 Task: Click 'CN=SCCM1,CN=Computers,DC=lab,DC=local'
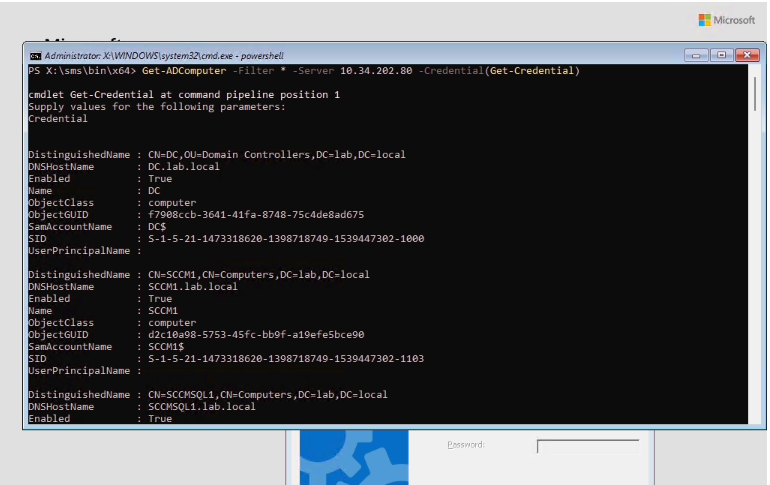click(x=259, y=275)
